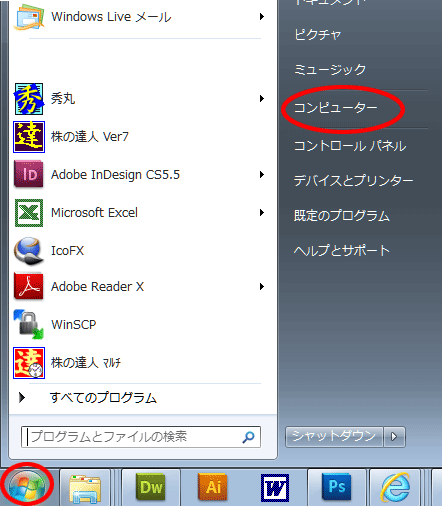The height and width of the screenshot is (506, 442).
Task: Click the 株の達人 マルチ icon
Action: 29,363
